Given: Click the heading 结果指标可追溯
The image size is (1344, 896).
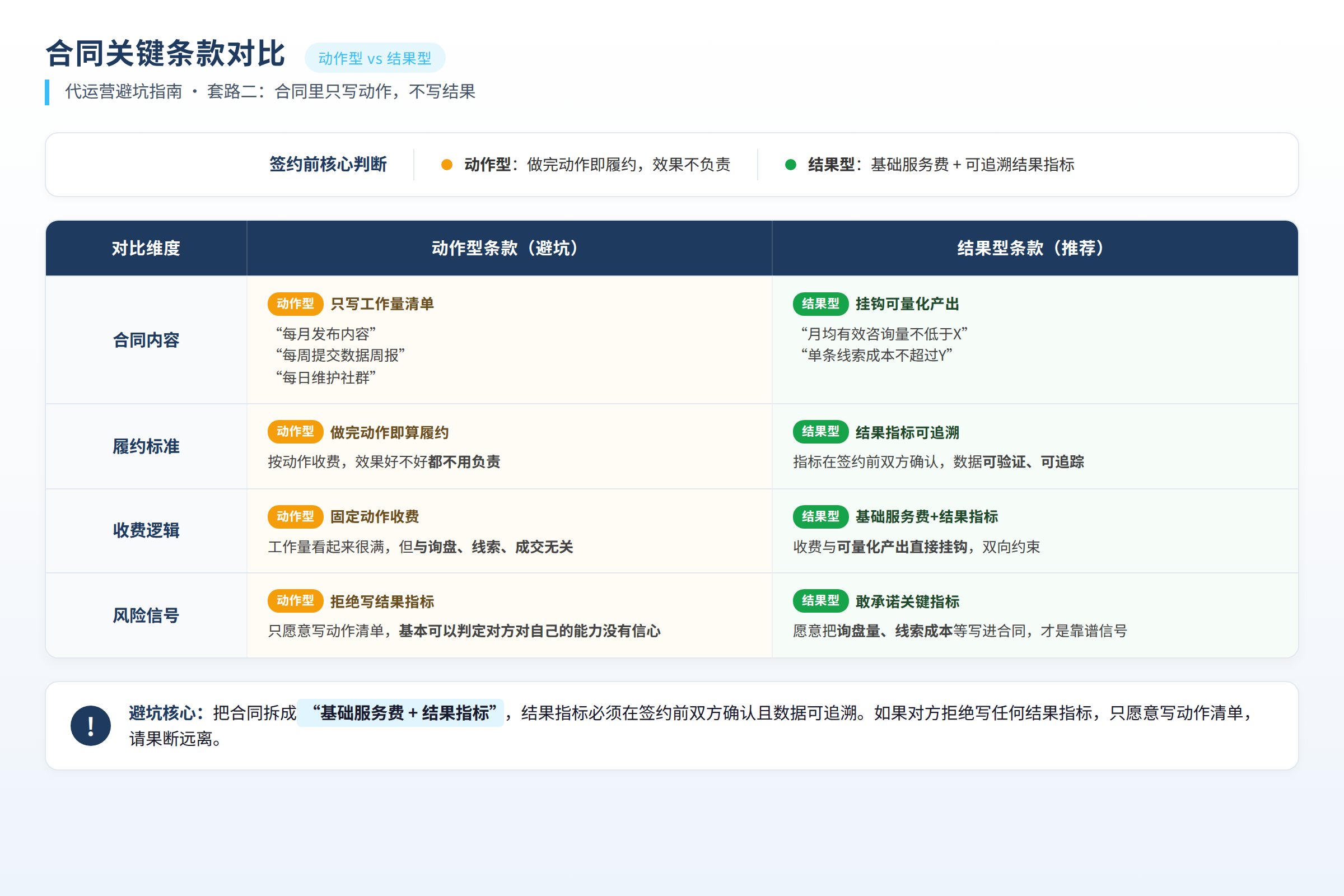Looking at the screenshot, I should (x=907, y=432).
